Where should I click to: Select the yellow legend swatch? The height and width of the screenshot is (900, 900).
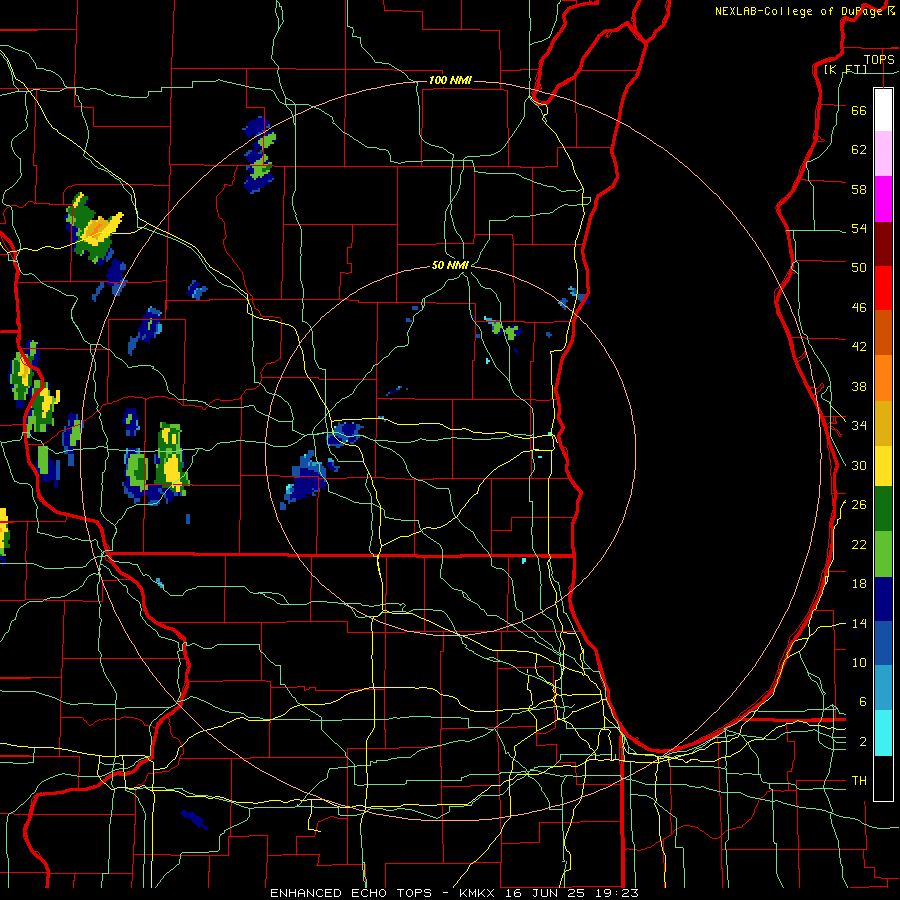tap(883, 465)
